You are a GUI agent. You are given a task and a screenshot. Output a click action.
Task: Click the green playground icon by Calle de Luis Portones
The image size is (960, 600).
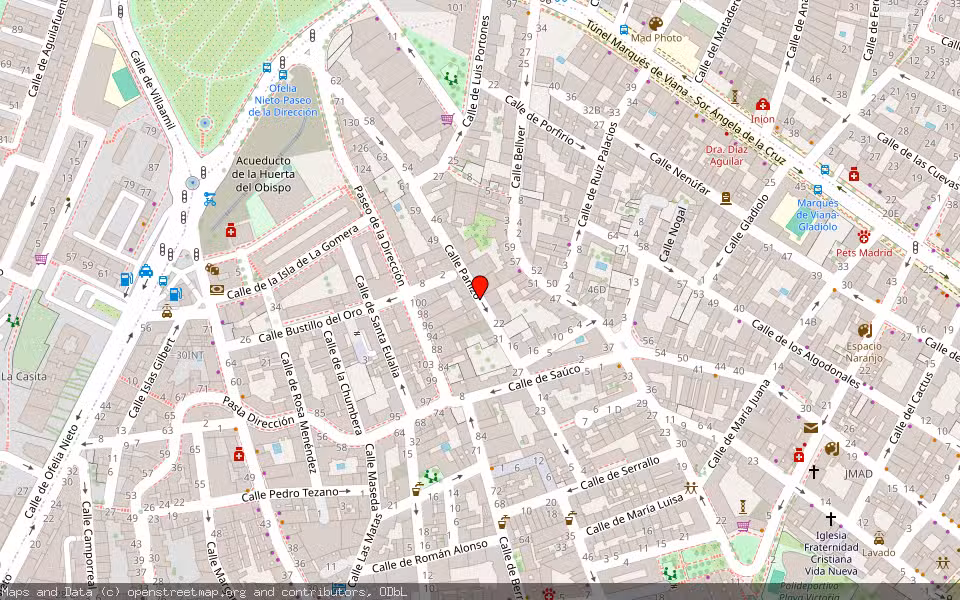[451, 77]
